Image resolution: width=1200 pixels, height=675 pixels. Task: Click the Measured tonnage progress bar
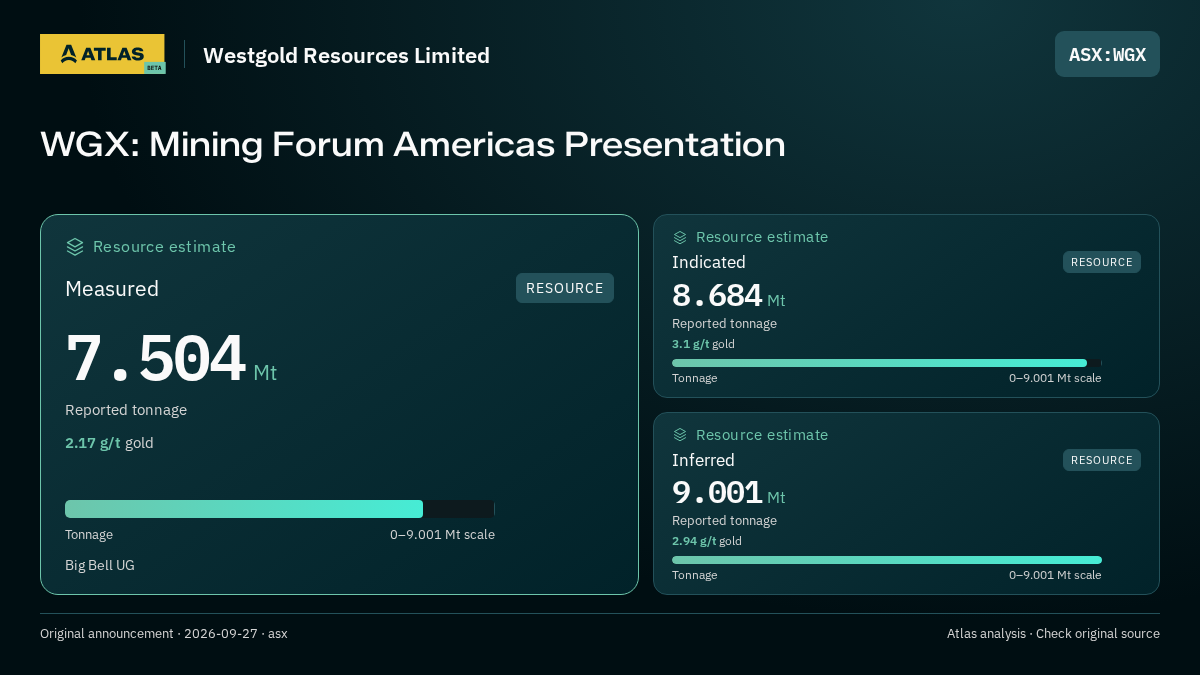(x=280, y=509)
